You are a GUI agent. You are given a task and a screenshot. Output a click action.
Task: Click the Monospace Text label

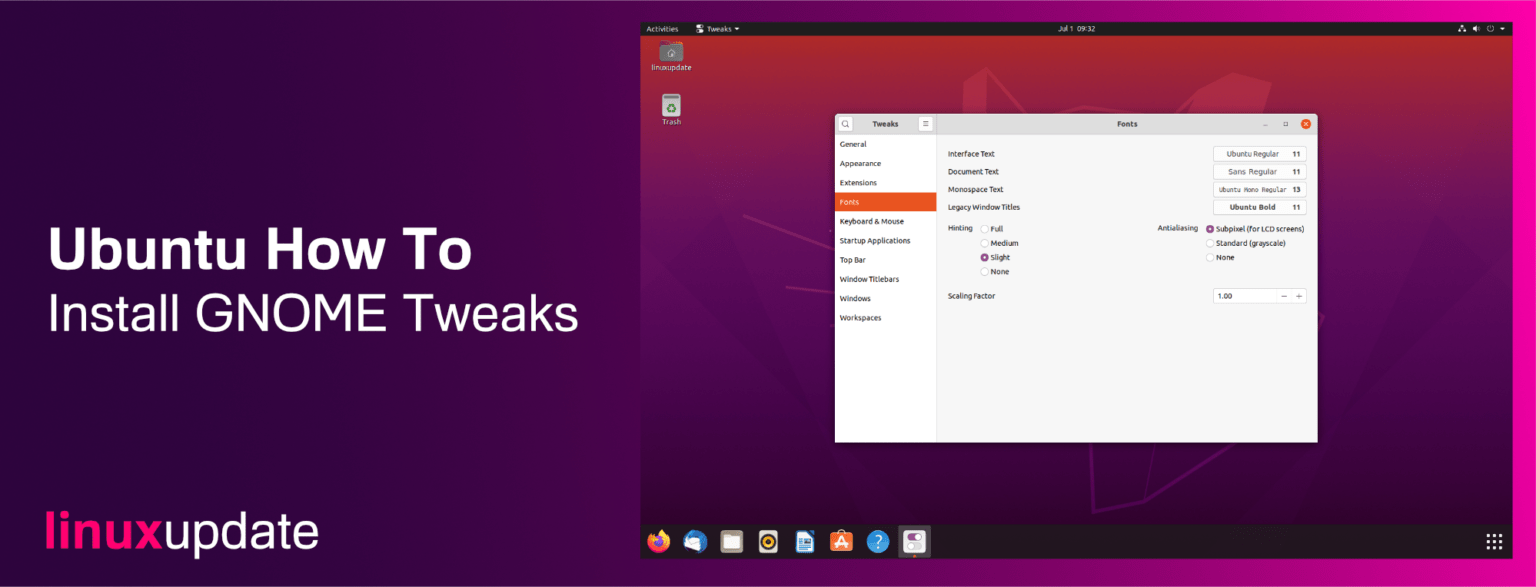click(975, 189)
